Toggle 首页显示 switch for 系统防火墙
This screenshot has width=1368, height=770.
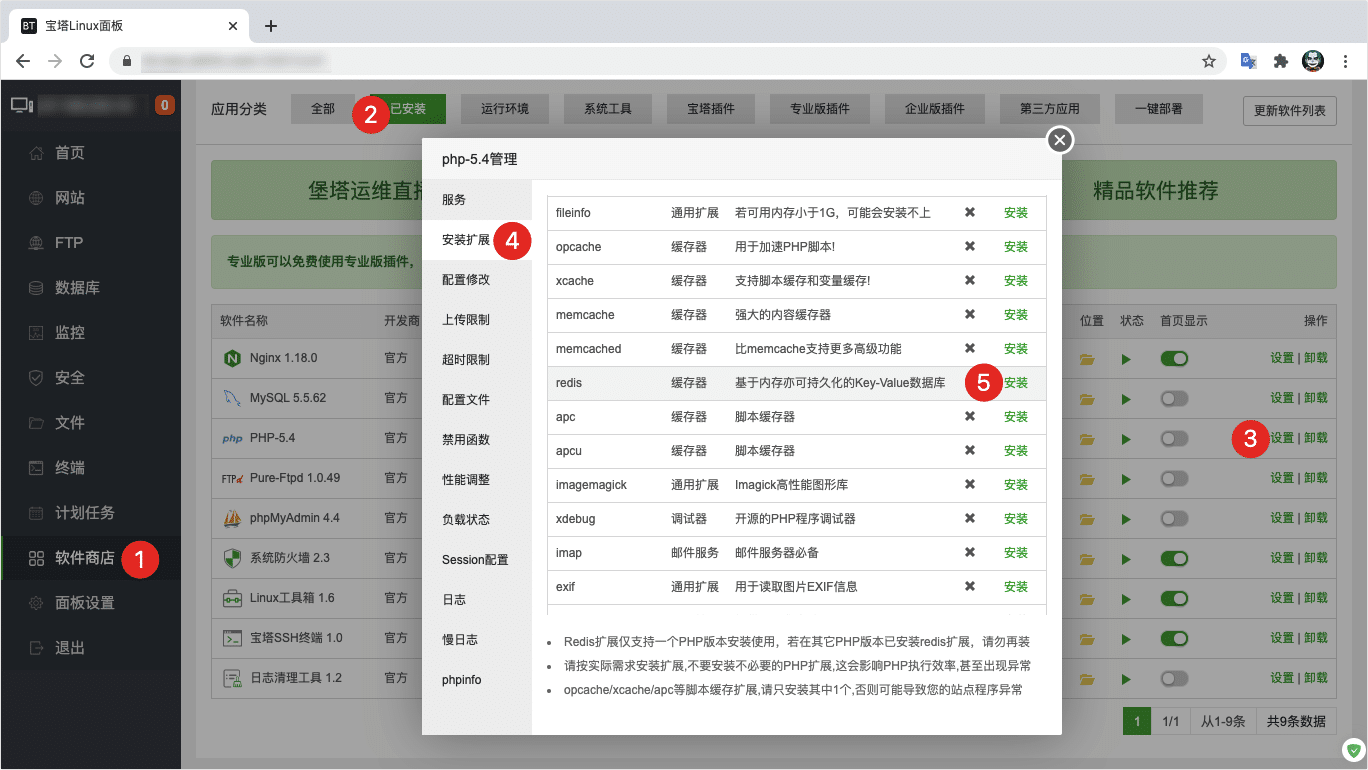(1174, 558)
